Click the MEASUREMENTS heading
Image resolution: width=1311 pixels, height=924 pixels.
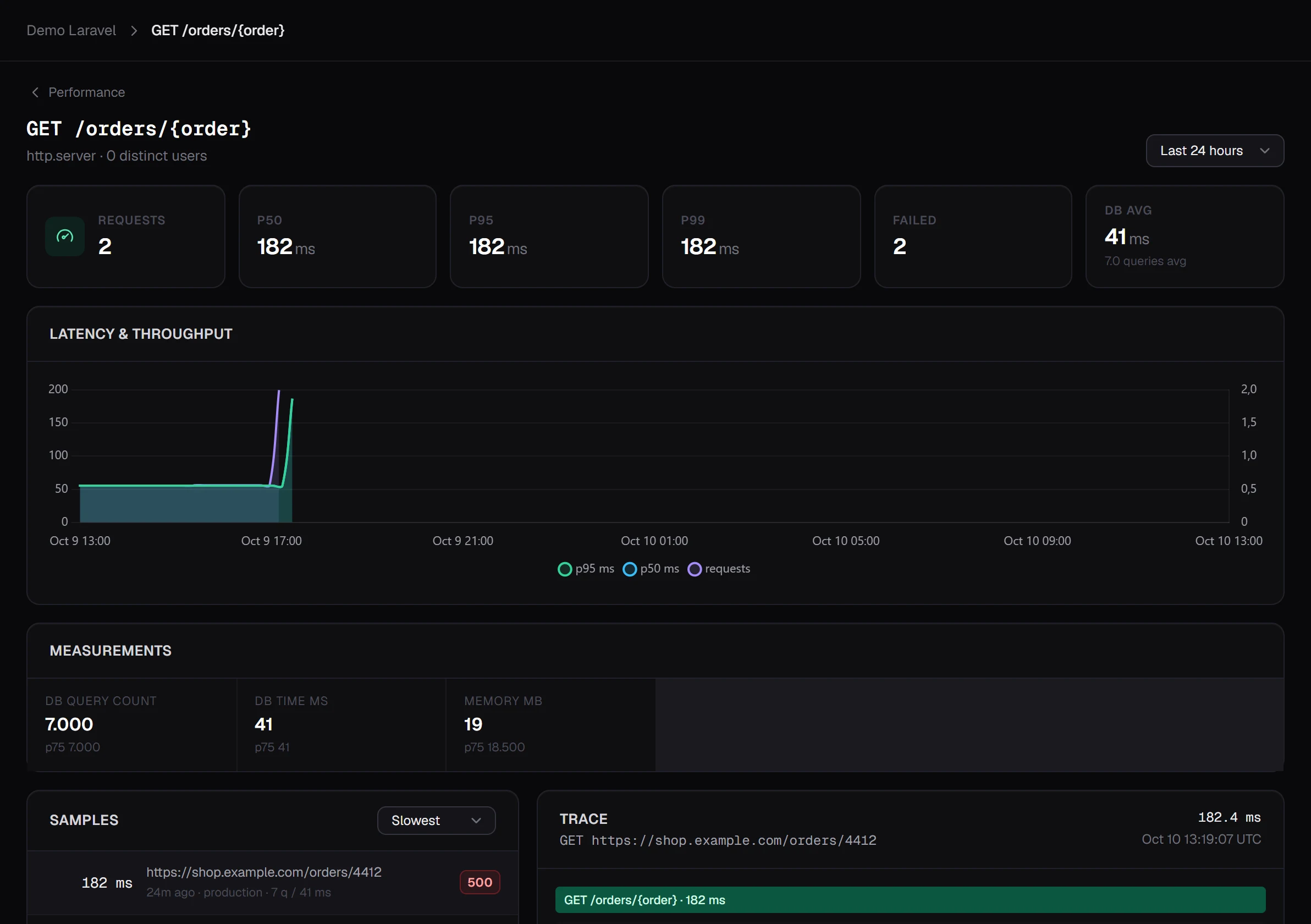[x=111, y=651]
